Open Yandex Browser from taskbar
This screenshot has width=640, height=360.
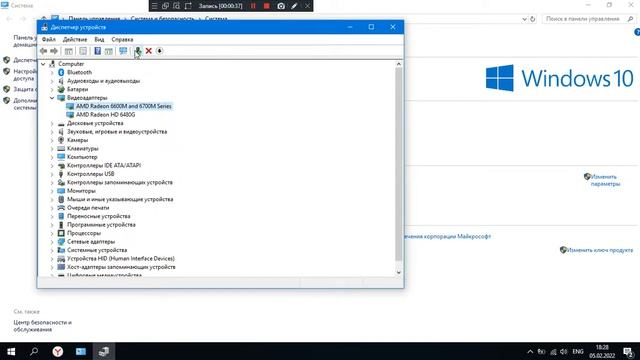[x=58, y=351]
